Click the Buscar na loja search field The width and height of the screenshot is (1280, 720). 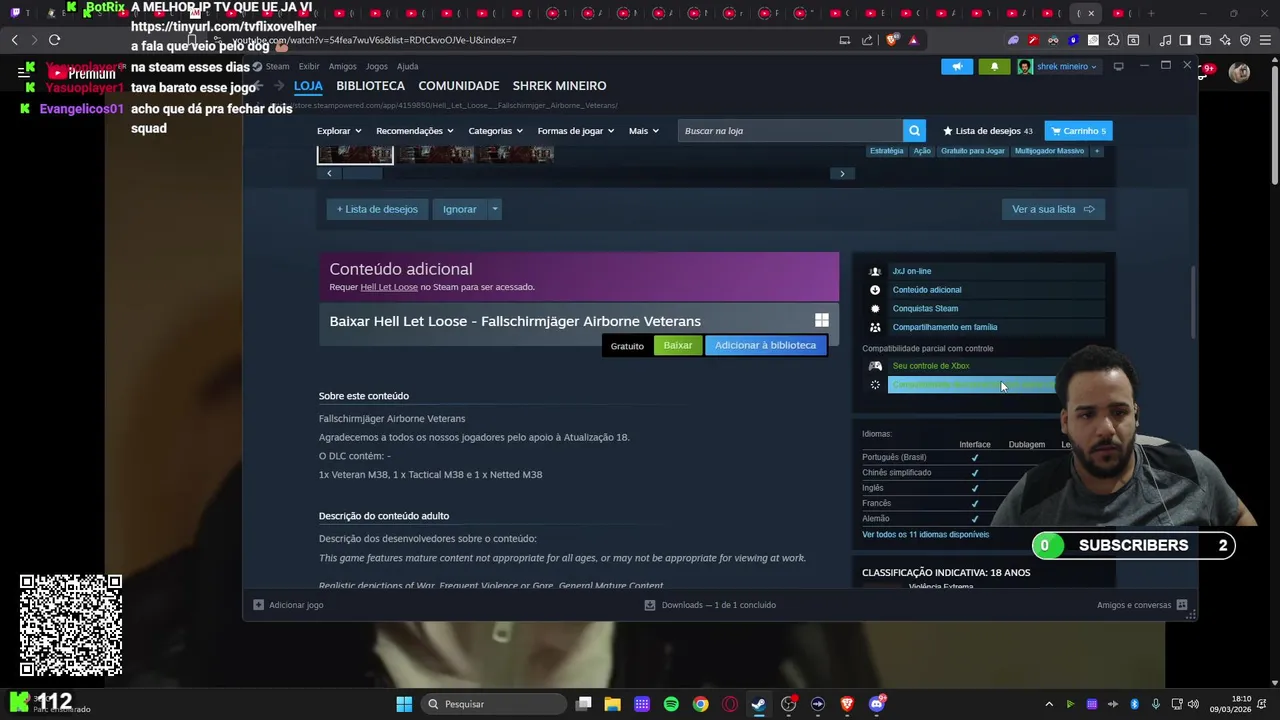[x=790, y=131]
